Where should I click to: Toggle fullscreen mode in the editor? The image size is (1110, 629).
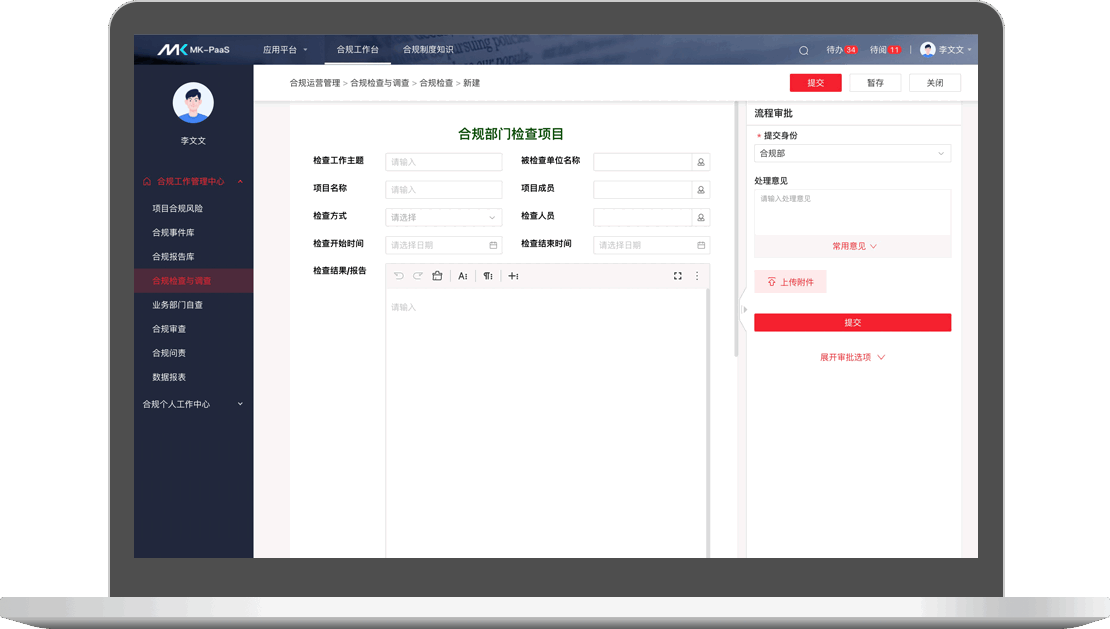tap(677, 276)
